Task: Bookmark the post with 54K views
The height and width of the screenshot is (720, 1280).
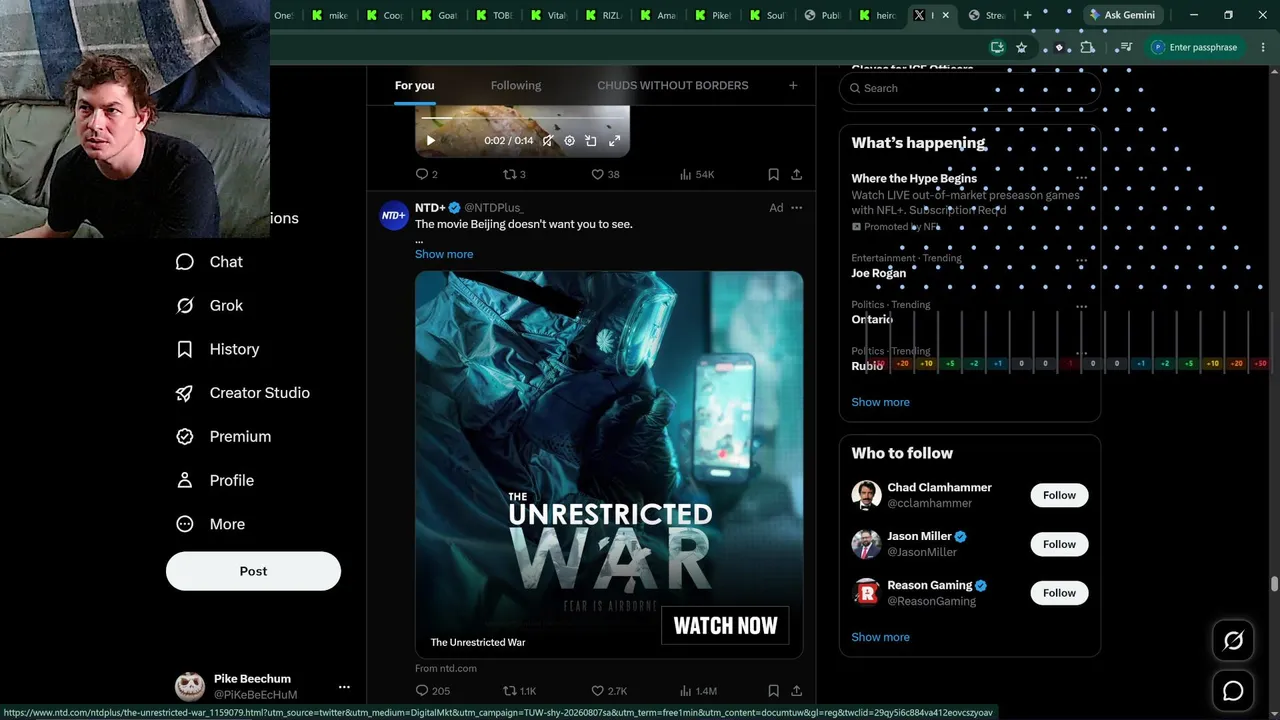Action: 773,174
